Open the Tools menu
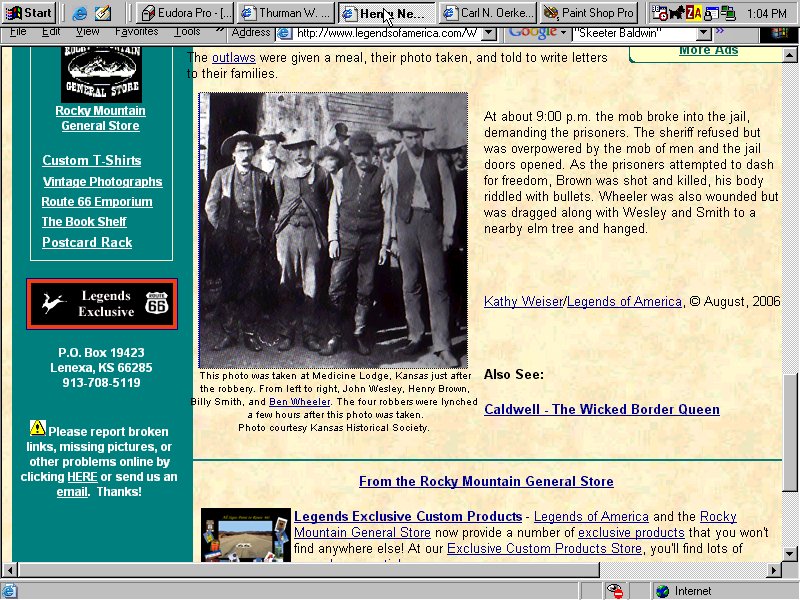Viewport: 800px width, 600px height. (187, 32)
